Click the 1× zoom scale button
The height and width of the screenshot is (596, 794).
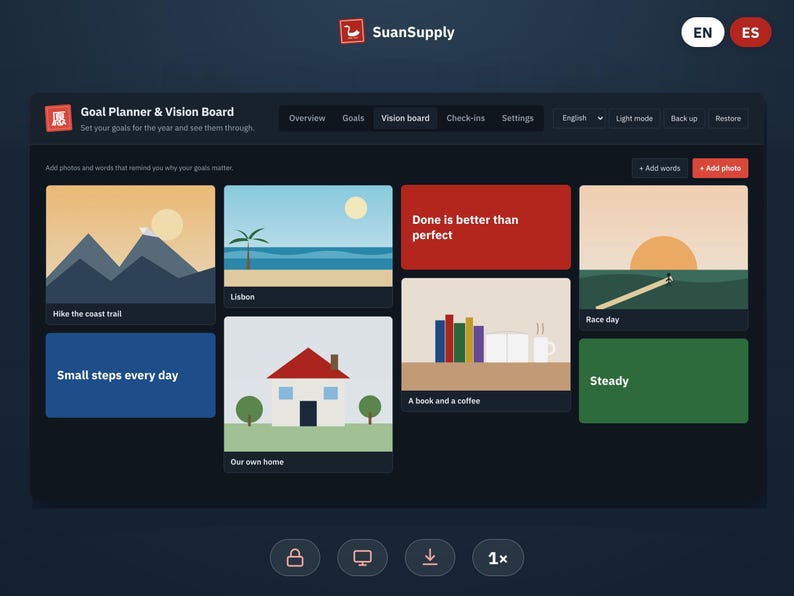[x=498, y=558]
